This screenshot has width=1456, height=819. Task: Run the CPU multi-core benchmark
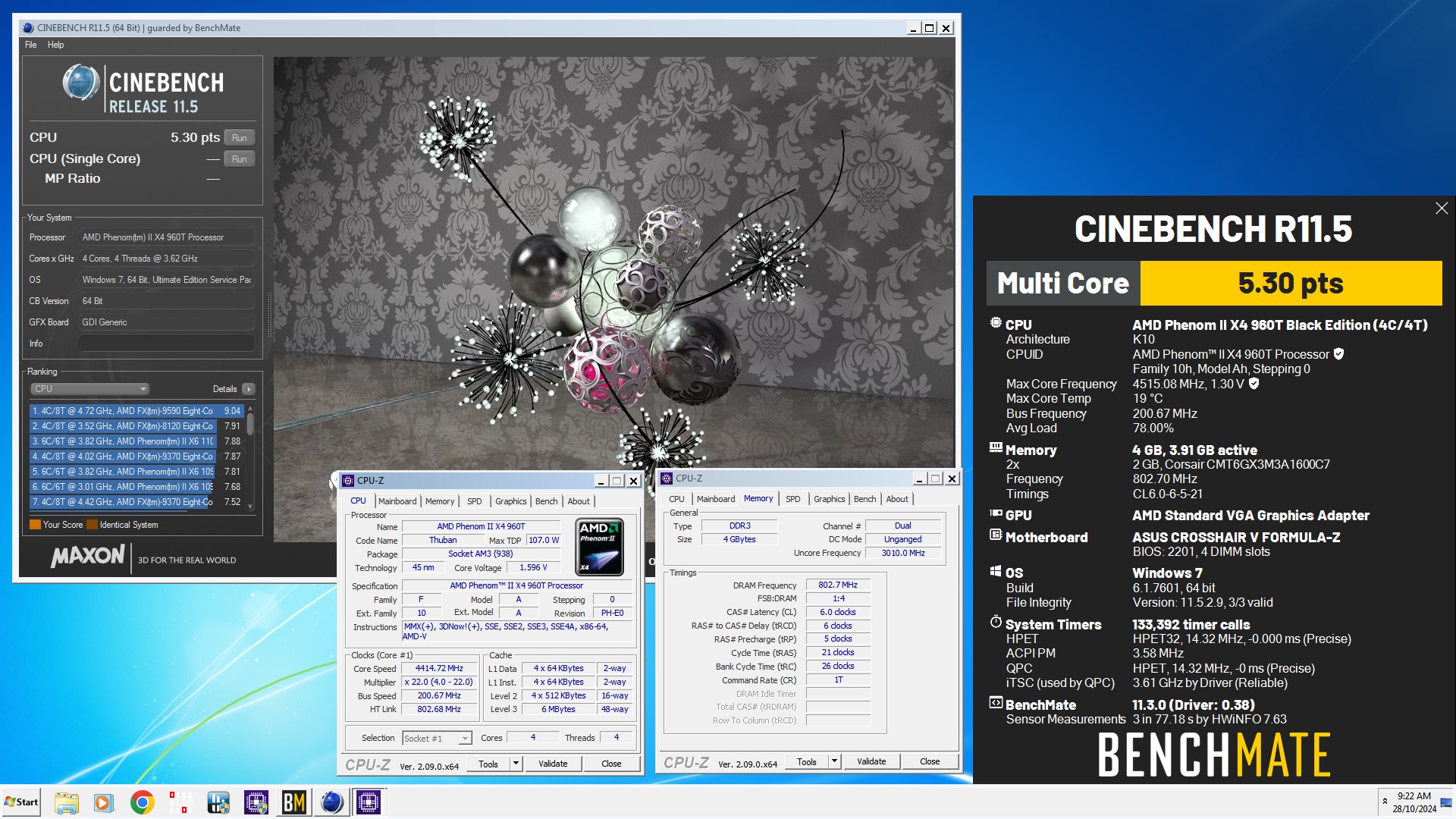(x=240, y=138)
